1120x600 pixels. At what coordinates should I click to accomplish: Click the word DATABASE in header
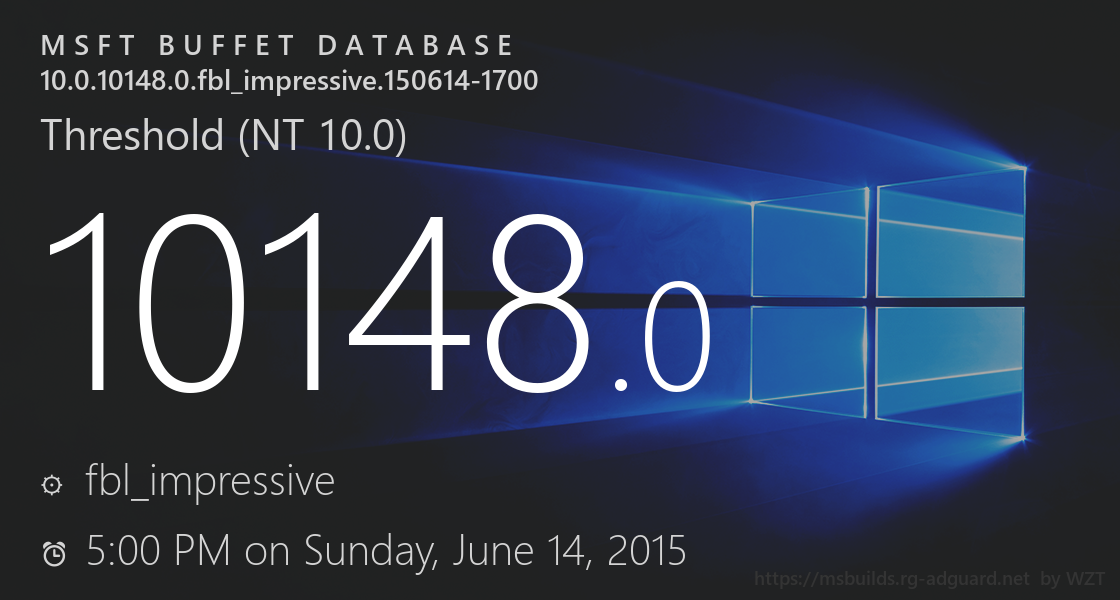coord(415,46)
